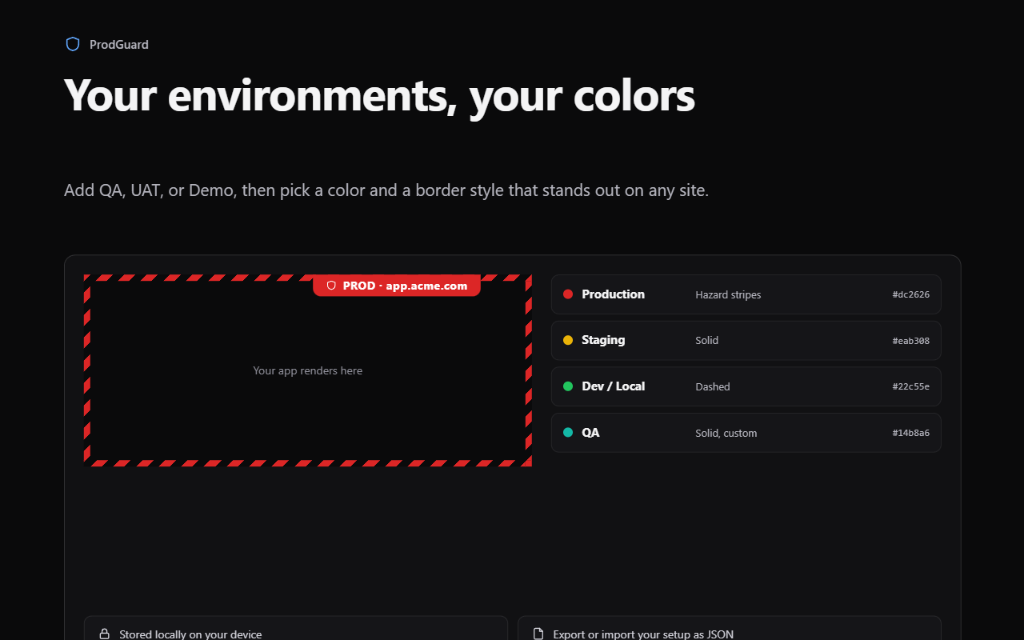Click the shield icon in PROD badge
The image size is (1024, 640).
[331, 285]
